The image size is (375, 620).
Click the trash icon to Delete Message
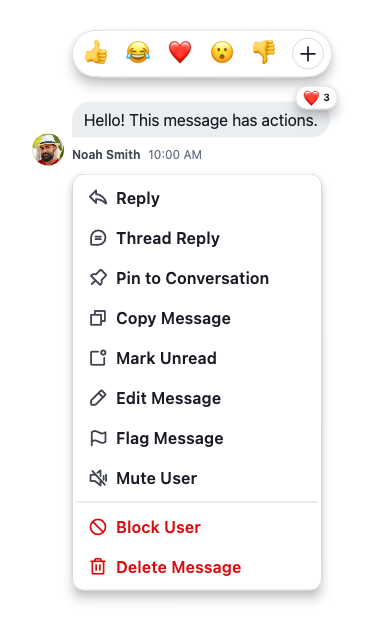[98, 567]
